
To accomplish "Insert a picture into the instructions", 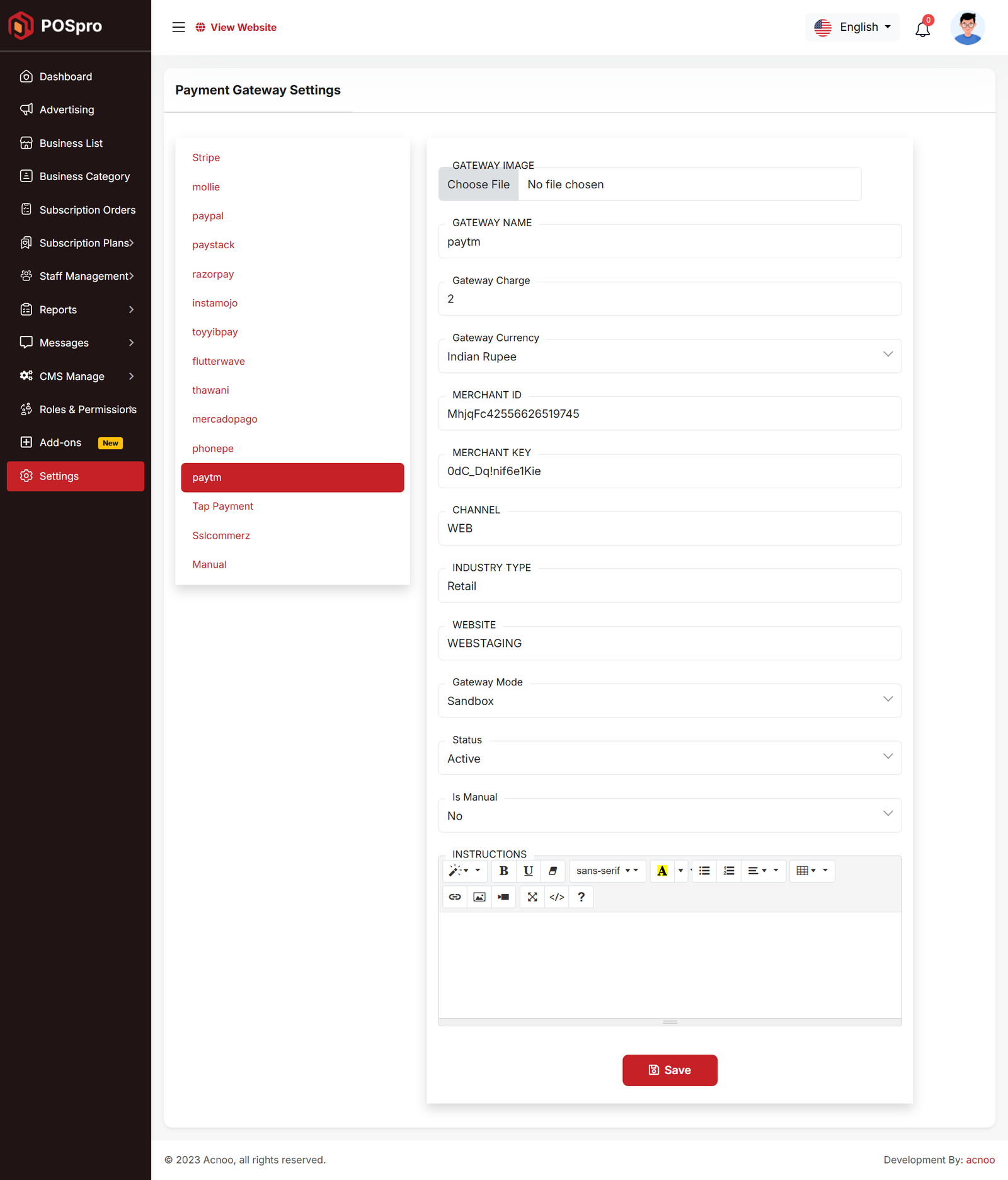I will tap(479, 896).
